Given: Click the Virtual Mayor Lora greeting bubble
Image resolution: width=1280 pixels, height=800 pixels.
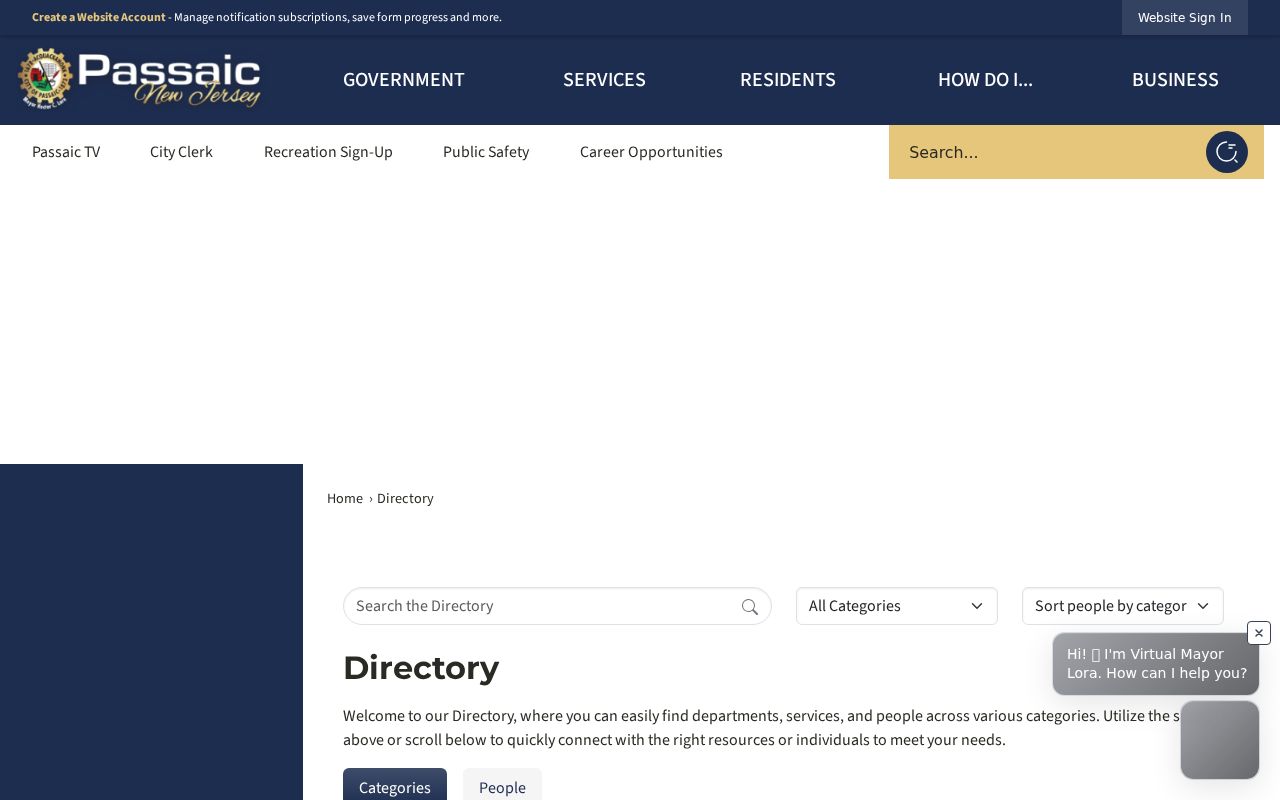Looking at the screenshot, I should (1156, 664).
